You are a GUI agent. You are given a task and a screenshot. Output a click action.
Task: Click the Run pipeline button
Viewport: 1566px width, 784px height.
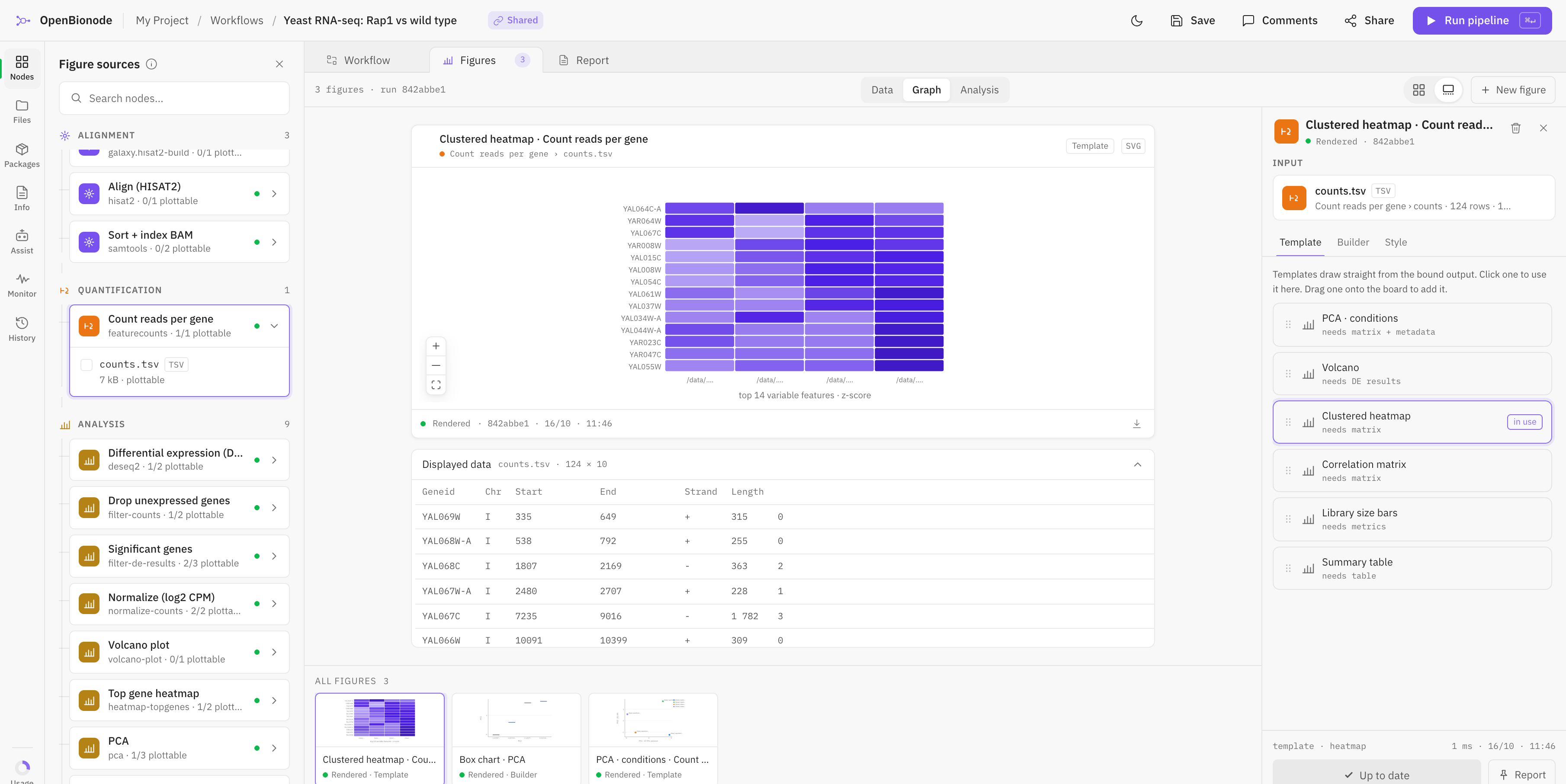[x=1482, y=21]
